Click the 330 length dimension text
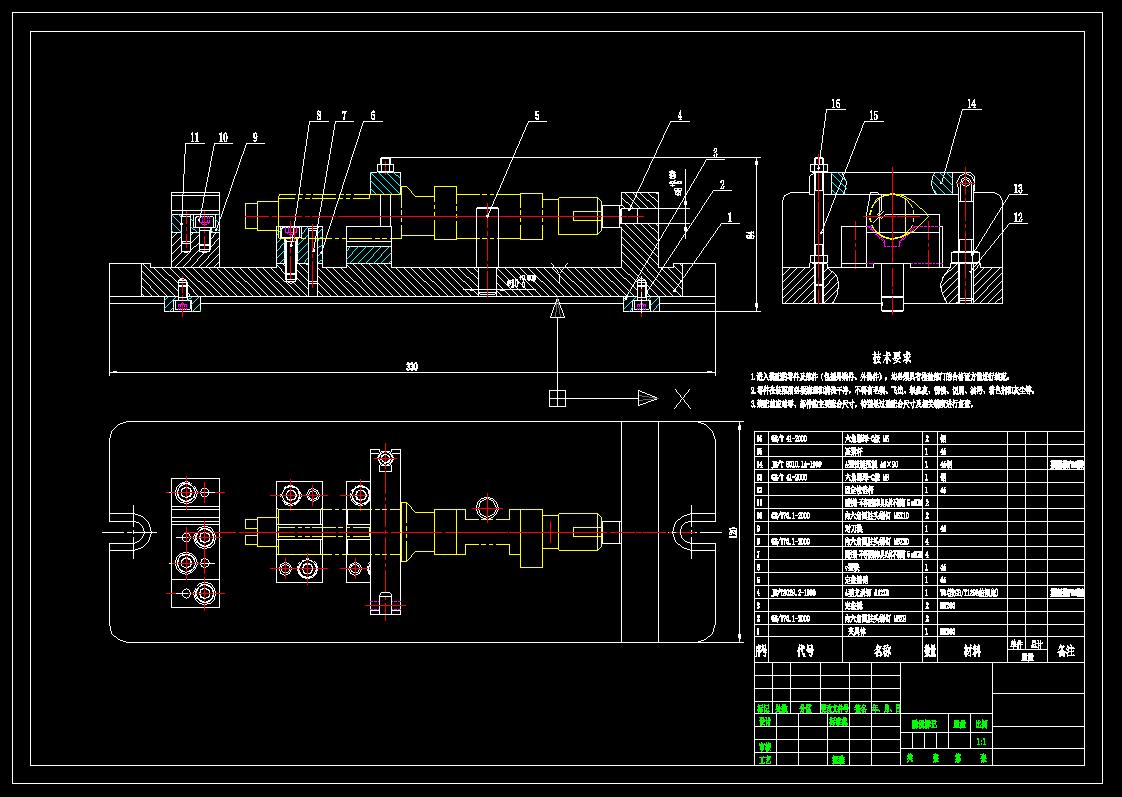This screenshot has width=1122, height=797. (x=411, y=367)
